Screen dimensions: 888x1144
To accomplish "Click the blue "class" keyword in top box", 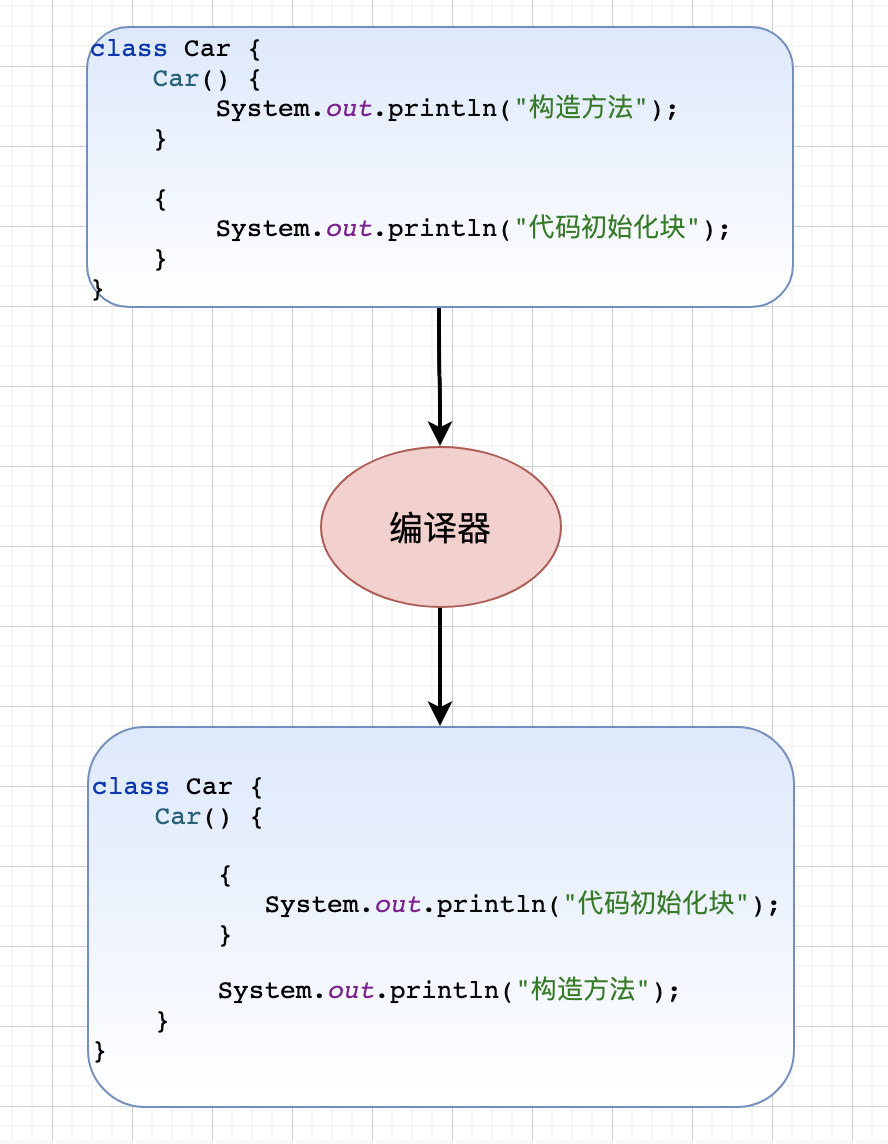I will pos(129,49).
